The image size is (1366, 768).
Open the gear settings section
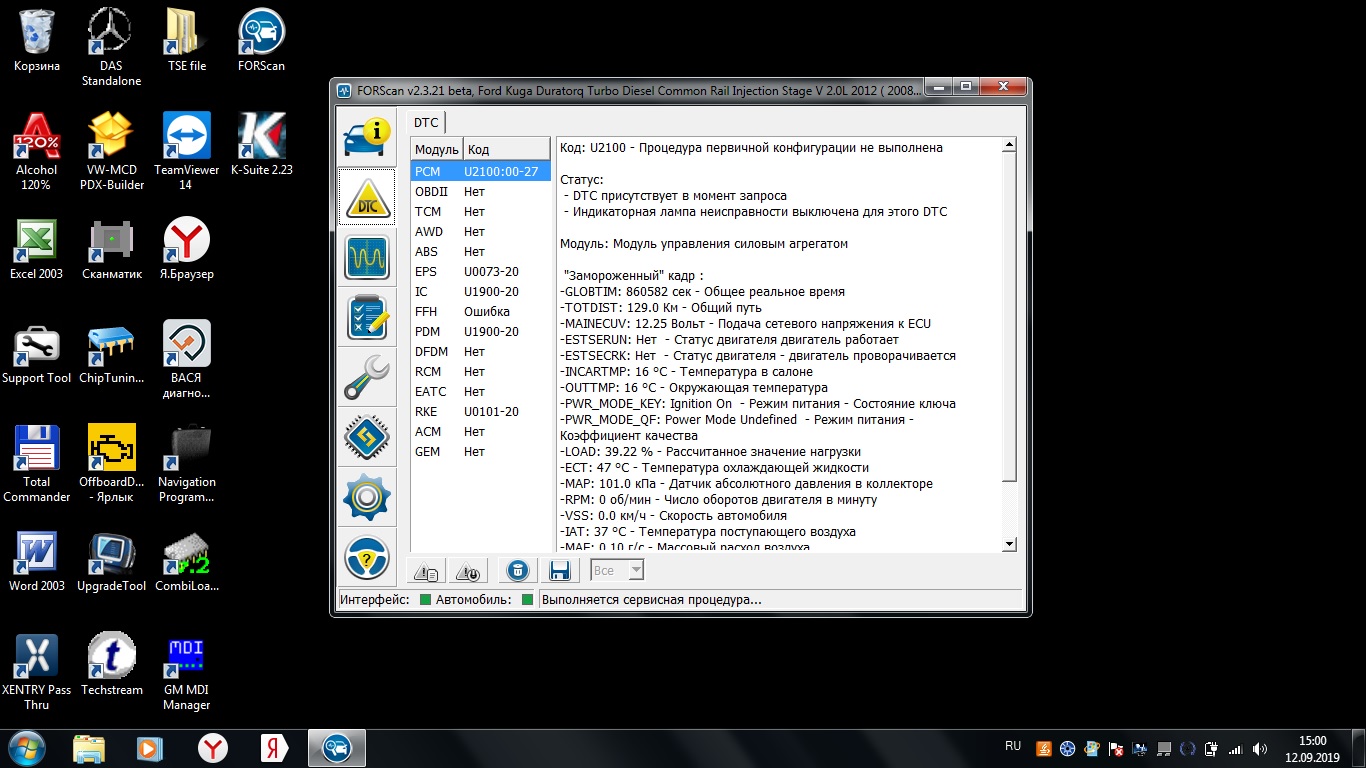(366, 498)
